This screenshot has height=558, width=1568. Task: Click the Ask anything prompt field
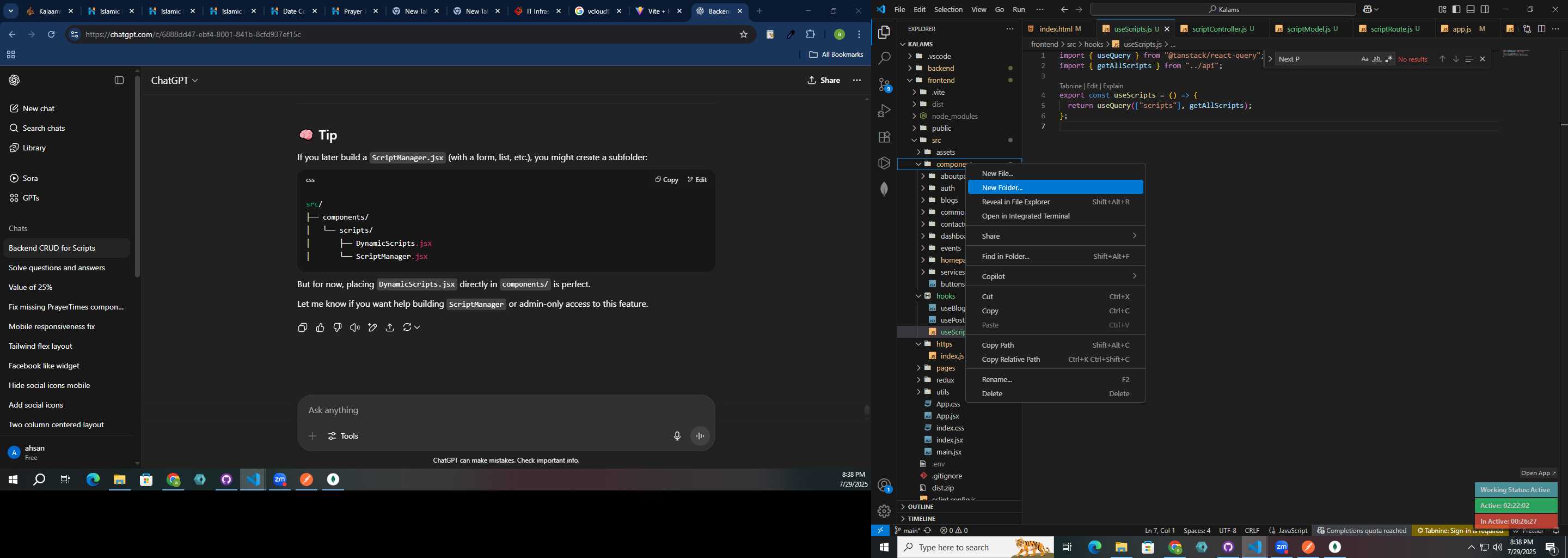tap(505, 410)
